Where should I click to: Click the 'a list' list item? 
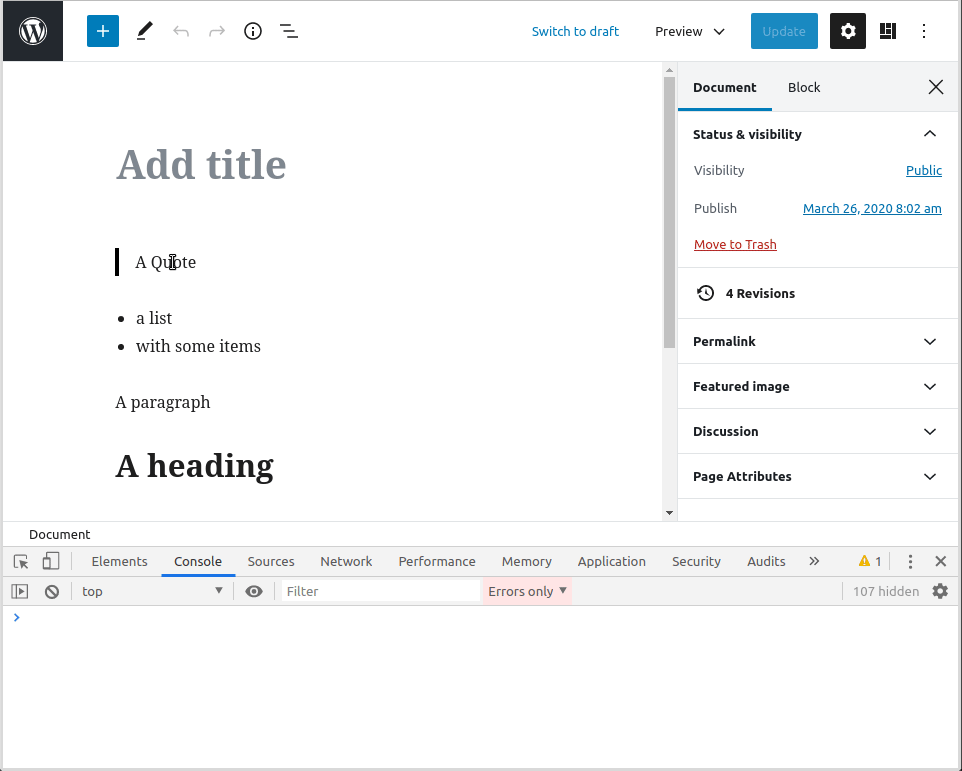click(154, 318)
